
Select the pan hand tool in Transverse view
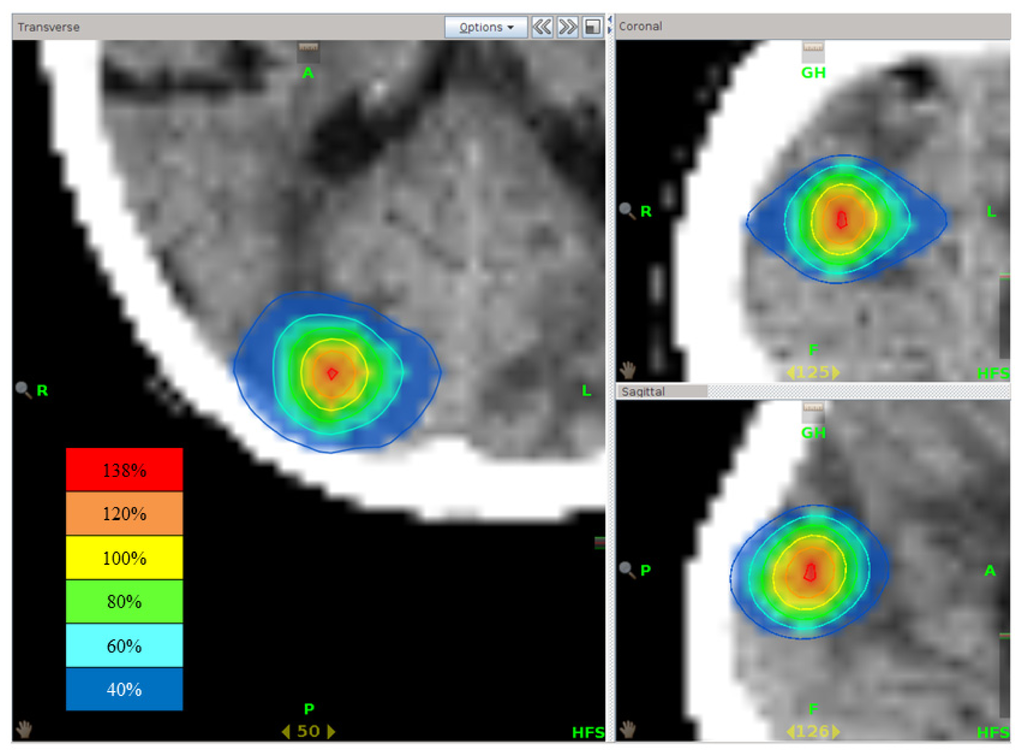point(24,729)
